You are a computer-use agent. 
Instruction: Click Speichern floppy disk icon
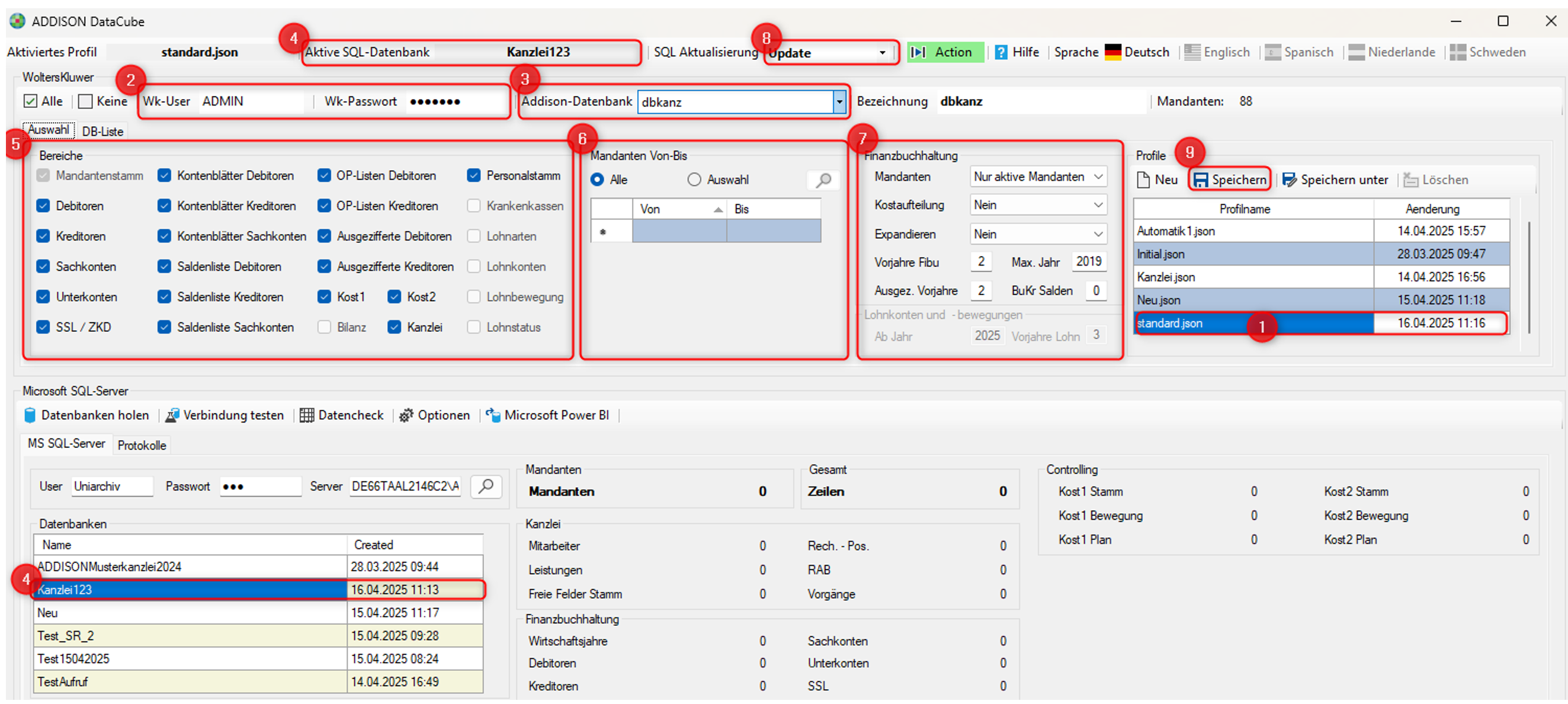(x=1200, y=180)
